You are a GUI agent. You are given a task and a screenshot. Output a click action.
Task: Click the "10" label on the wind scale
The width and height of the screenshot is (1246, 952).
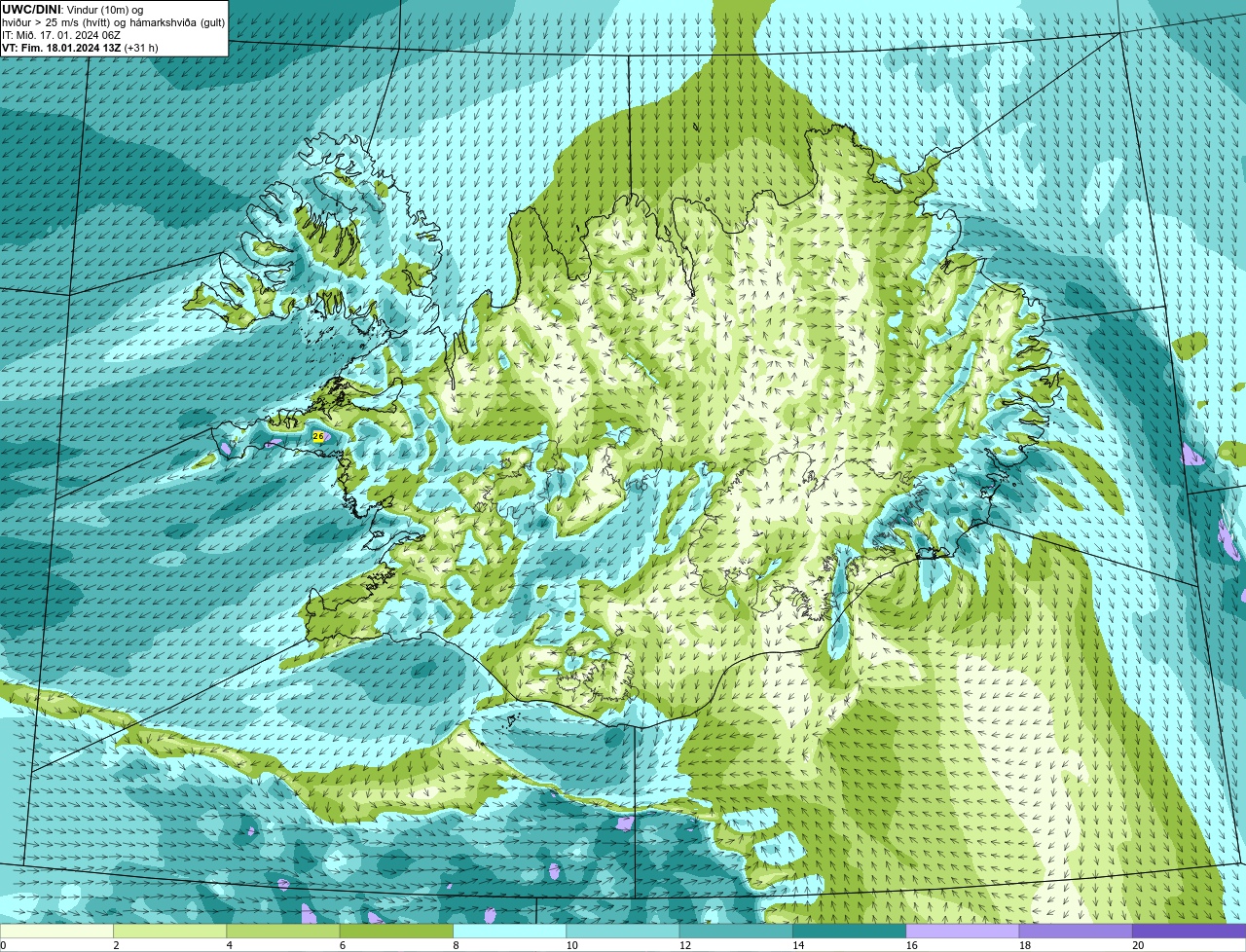pyautogui.click(x=571, y=945)
